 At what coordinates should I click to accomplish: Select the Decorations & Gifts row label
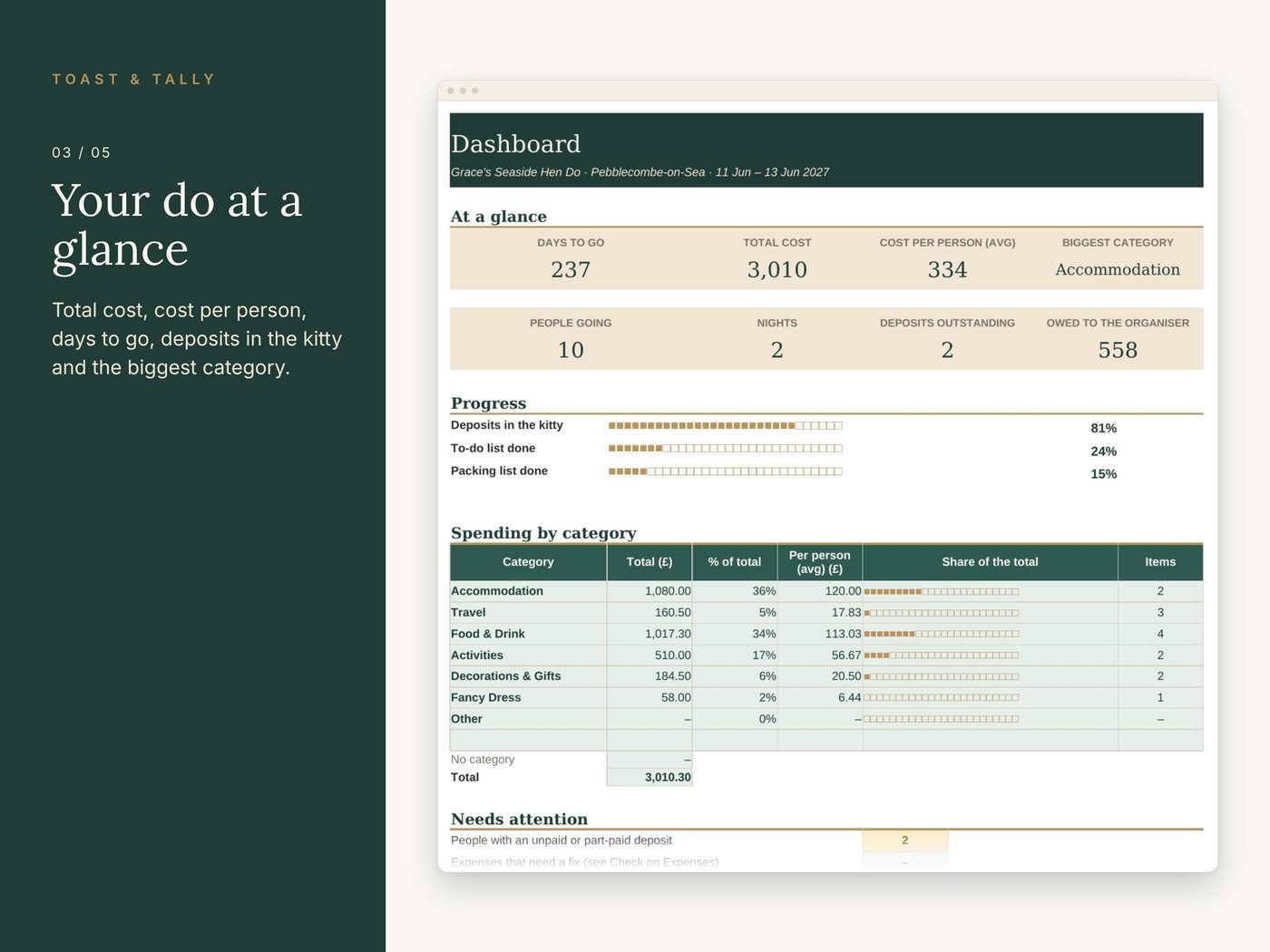506,676
